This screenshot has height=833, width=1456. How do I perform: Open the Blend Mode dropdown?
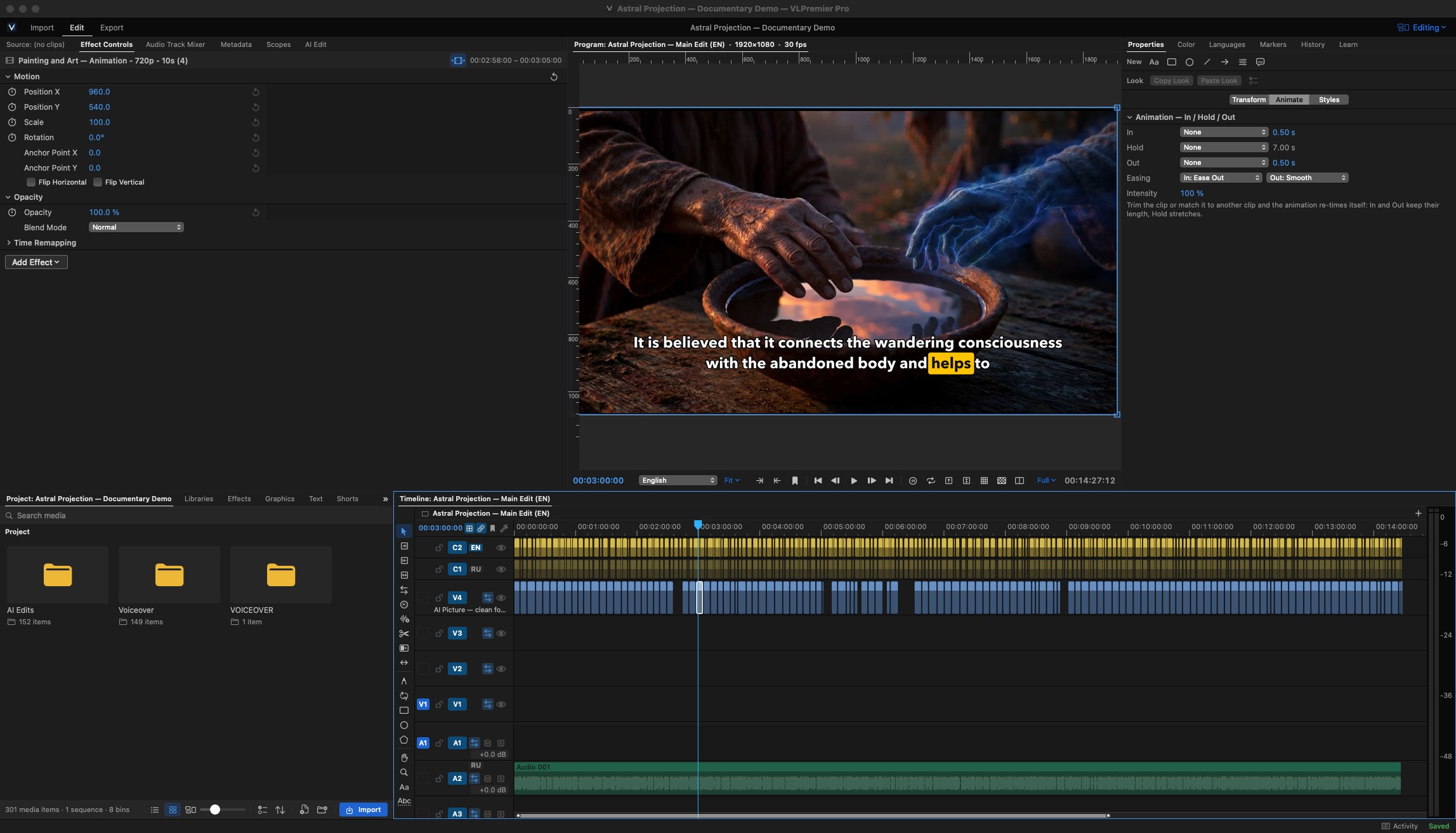pos(136,227)
